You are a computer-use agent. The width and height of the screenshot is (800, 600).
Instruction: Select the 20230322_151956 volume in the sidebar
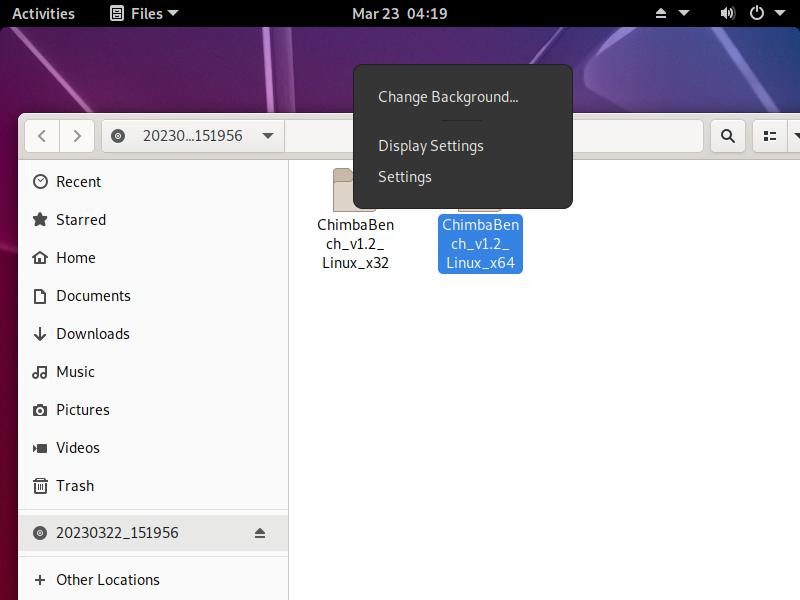tap(153, 533)
